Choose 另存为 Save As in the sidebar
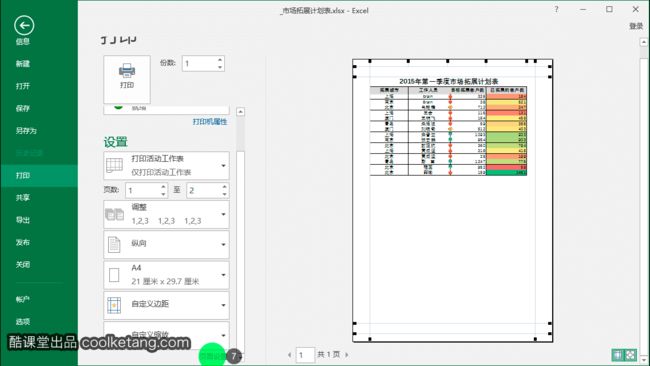 tap(26, 131)
